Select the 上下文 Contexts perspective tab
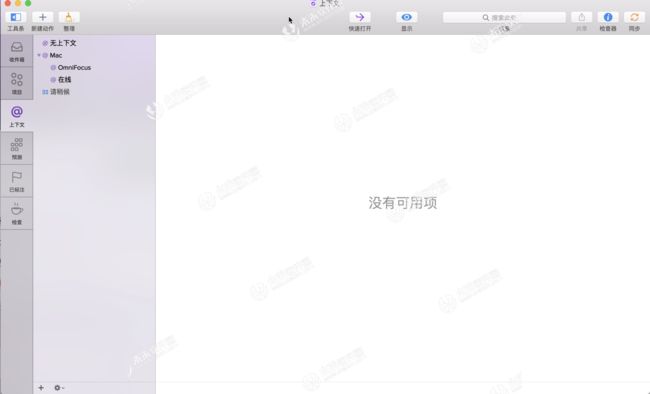This screenshot has height=394, width=650. point(17,116)
